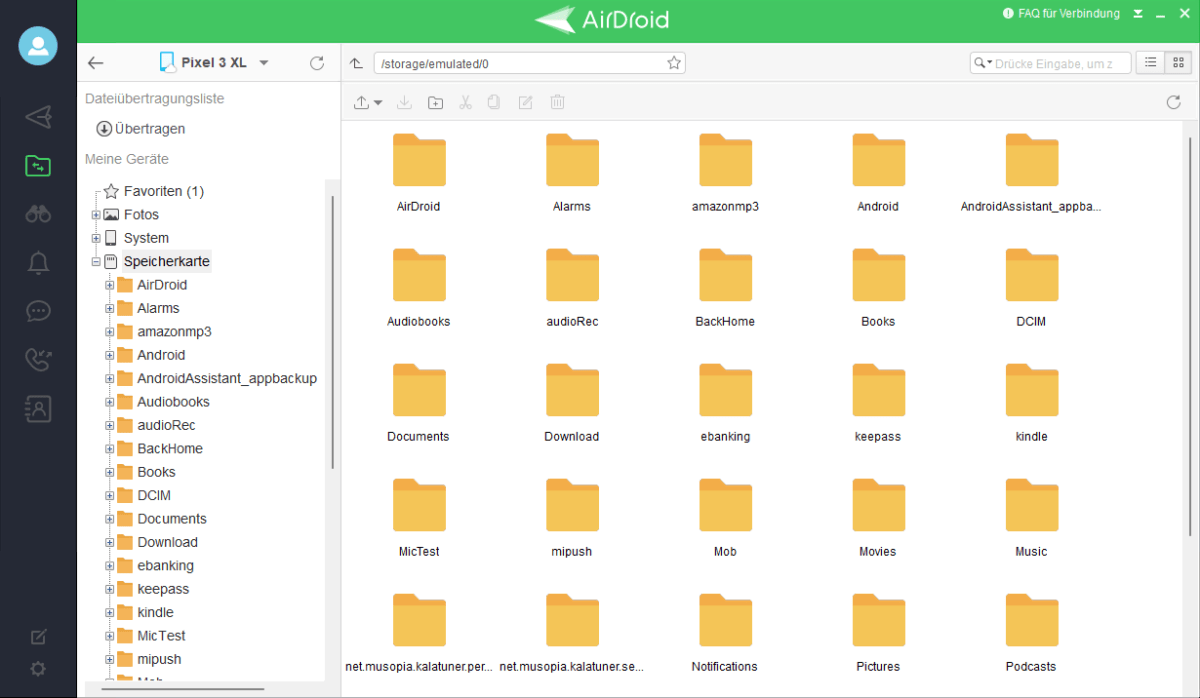Click the tree panel vertical scrollbar
The width and height of the screenshot is (1200, 698).
[333, 333]
